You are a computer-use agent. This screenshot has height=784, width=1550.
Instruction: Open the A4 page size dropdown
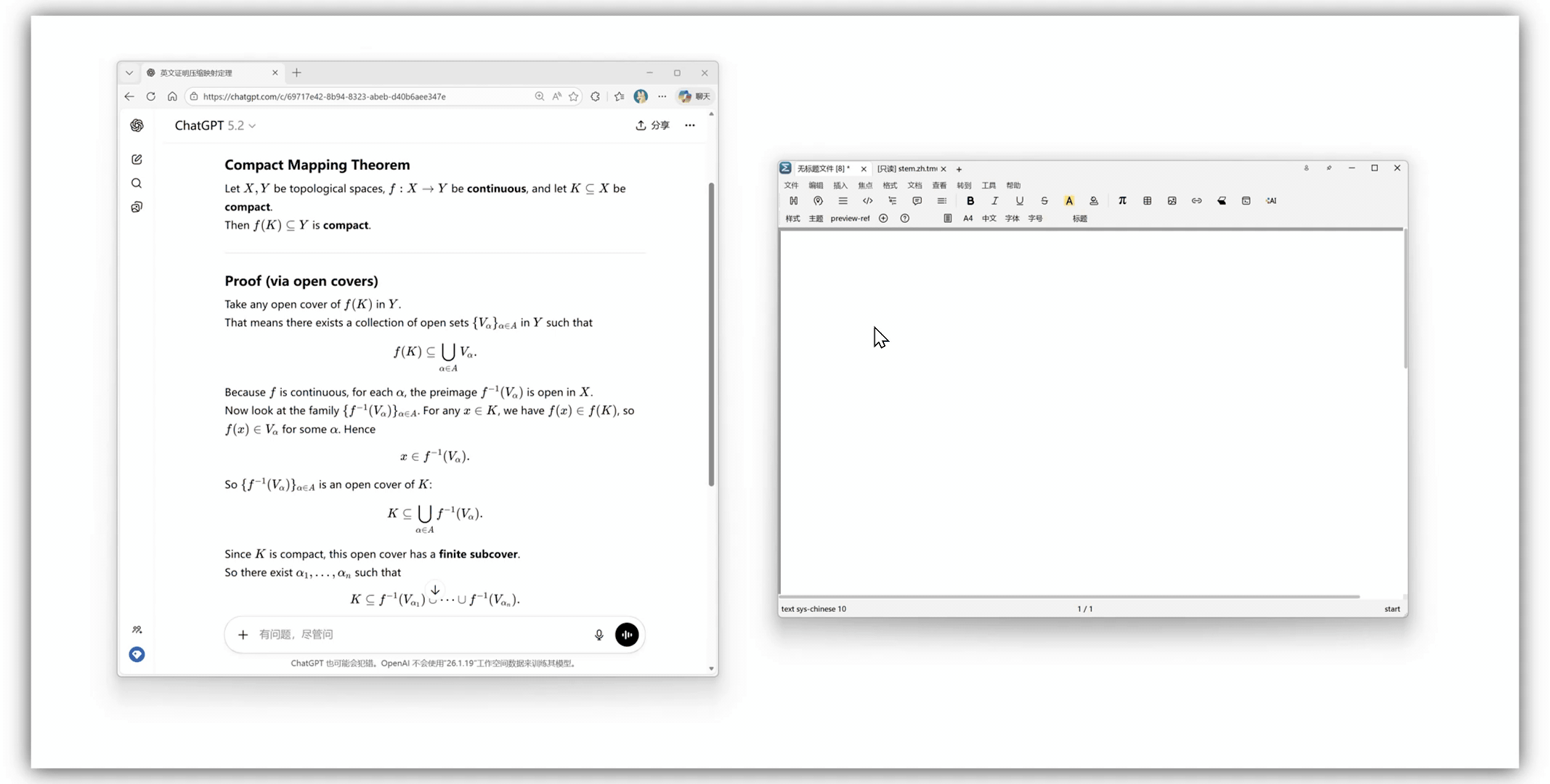click(x=967, y=219)
